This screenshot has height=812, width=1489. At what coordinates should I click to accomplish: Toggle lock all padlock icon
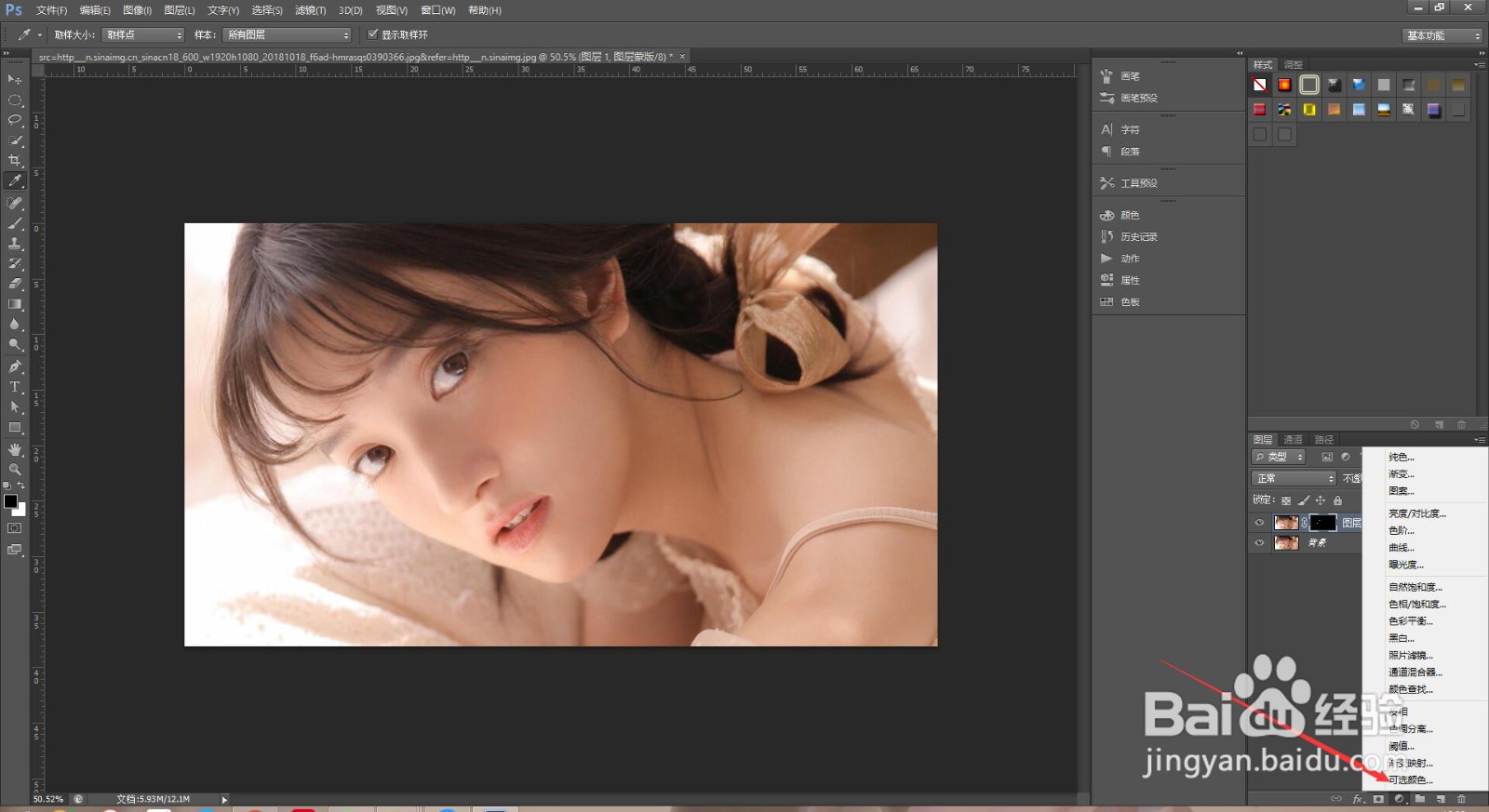click(x=1337, y=500)
